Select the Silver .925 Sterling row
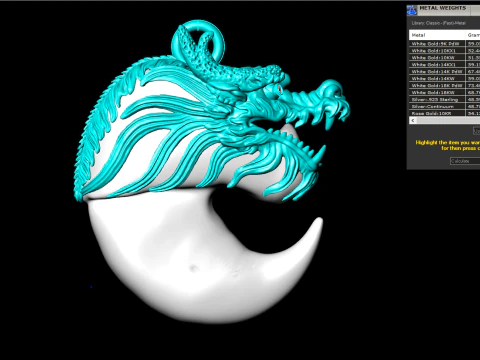The width and height of the screenshot is (480, 360). [x=445, y=100]
